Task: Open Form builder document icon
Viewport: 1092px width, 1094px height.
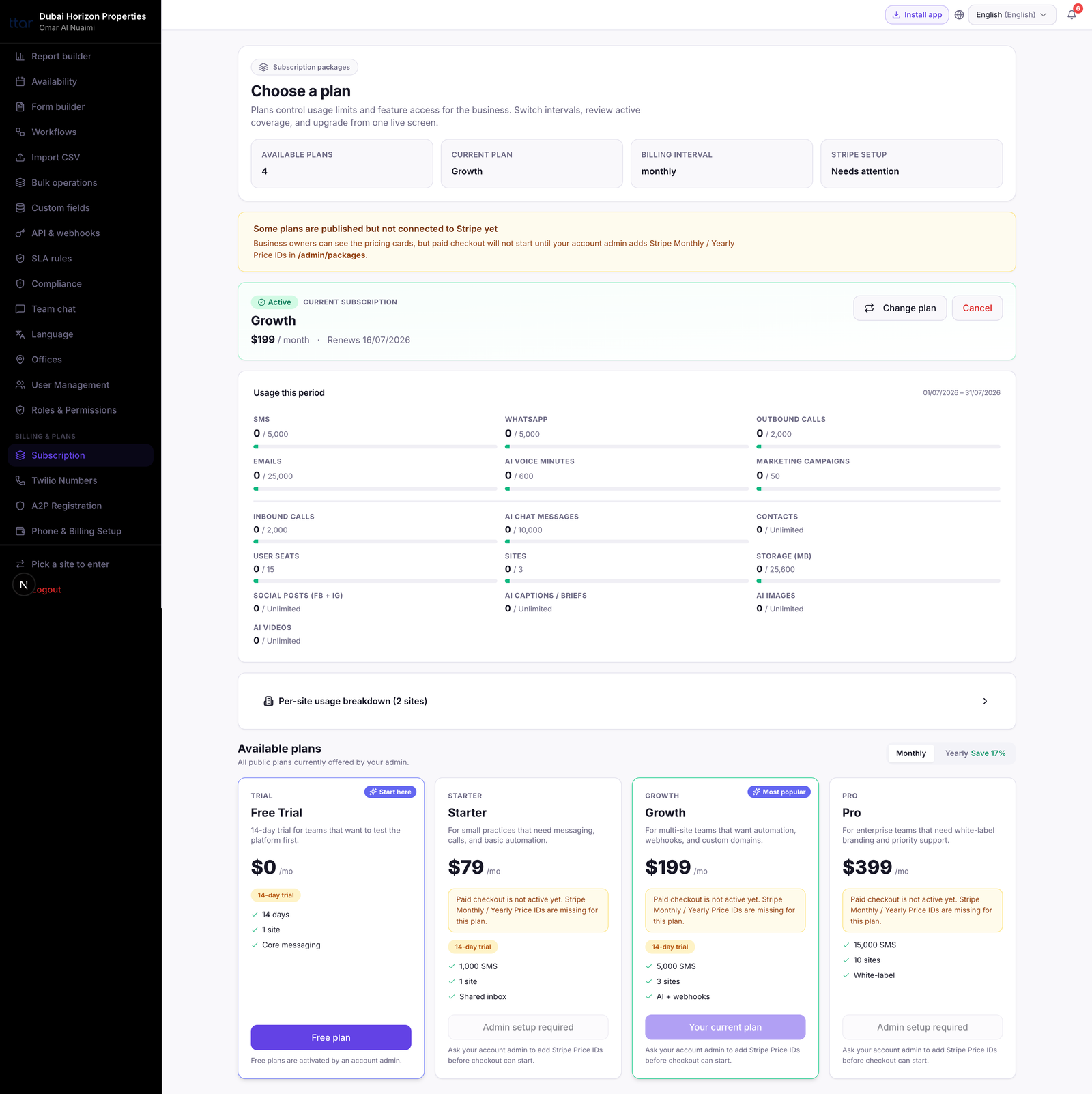Action: click(x=20, y=107)
